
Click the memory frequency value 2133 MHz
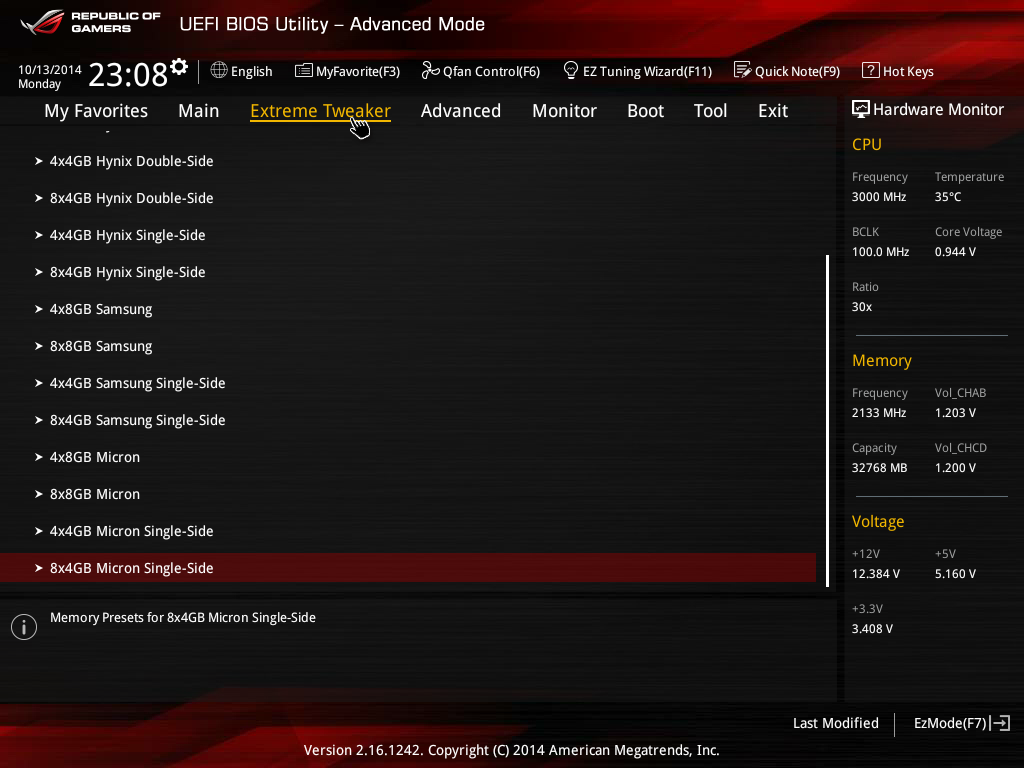[878, 413]
